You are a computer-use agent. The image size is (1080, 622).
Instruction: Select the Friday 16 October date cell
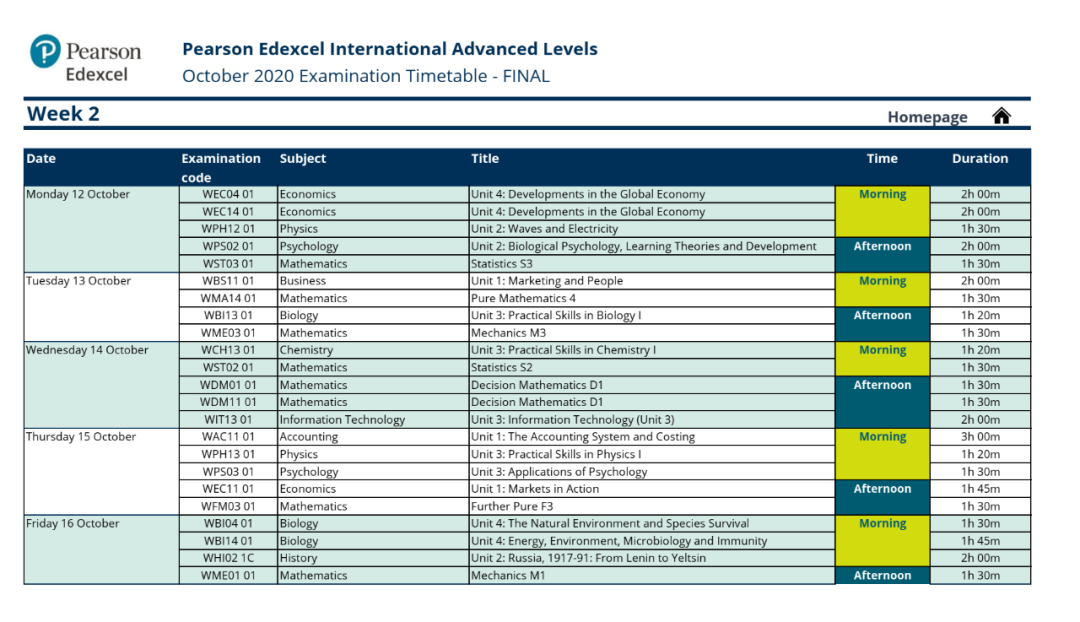pos(101,549)
